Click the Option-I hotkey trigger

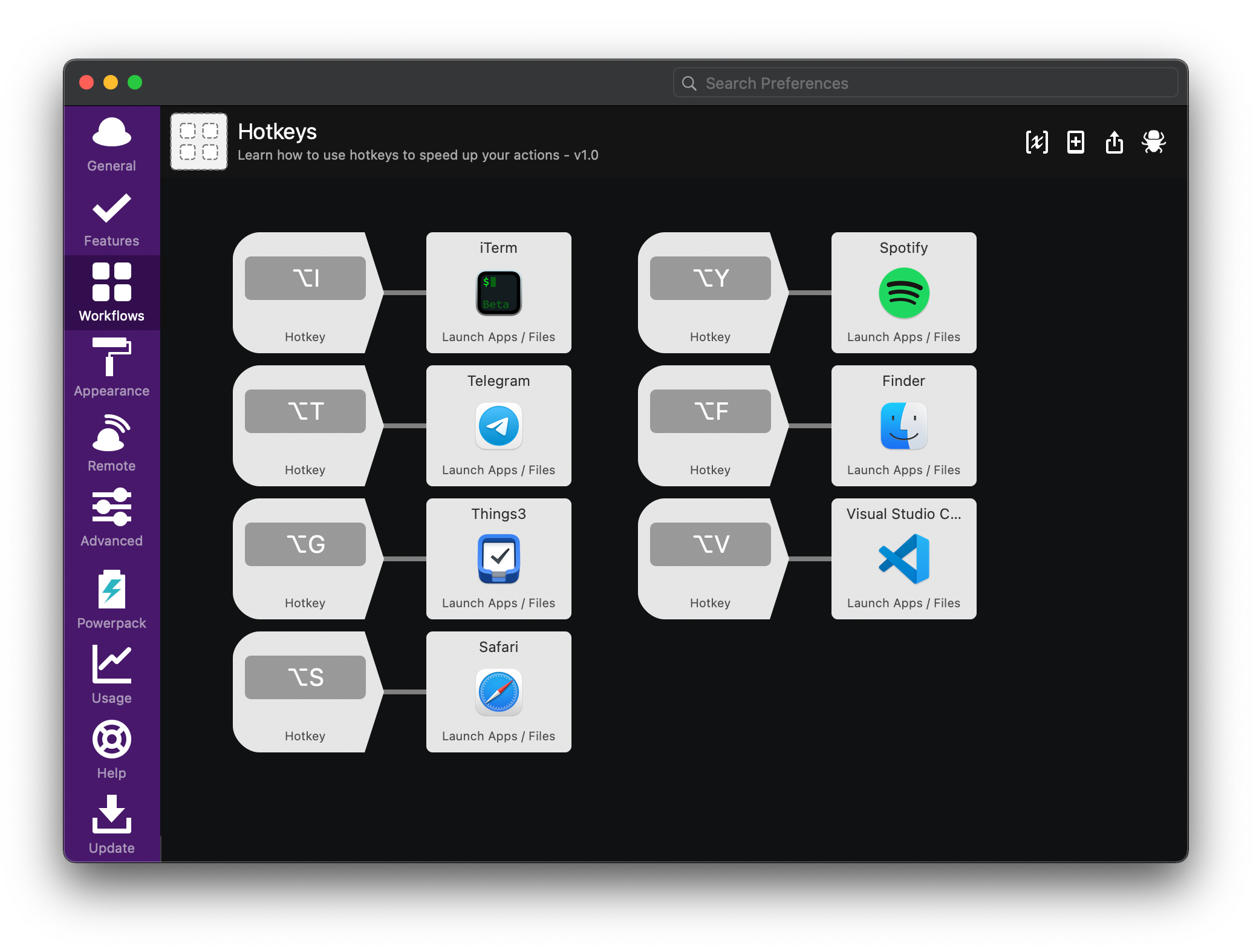305,293
